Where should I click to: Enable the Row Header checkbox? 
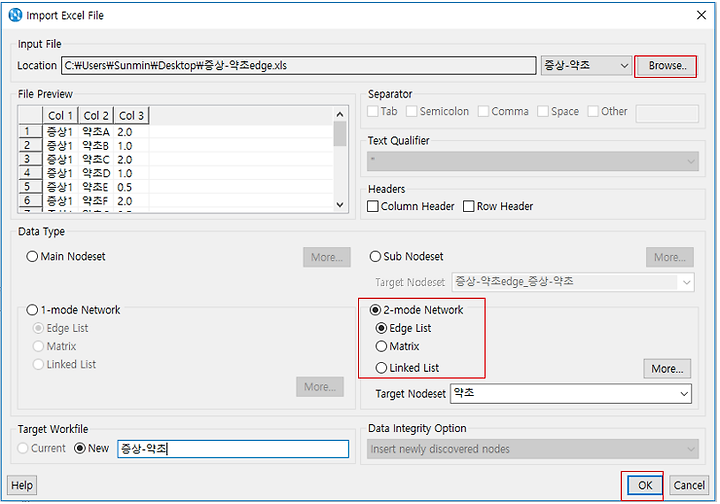click(x=469, y=207)
